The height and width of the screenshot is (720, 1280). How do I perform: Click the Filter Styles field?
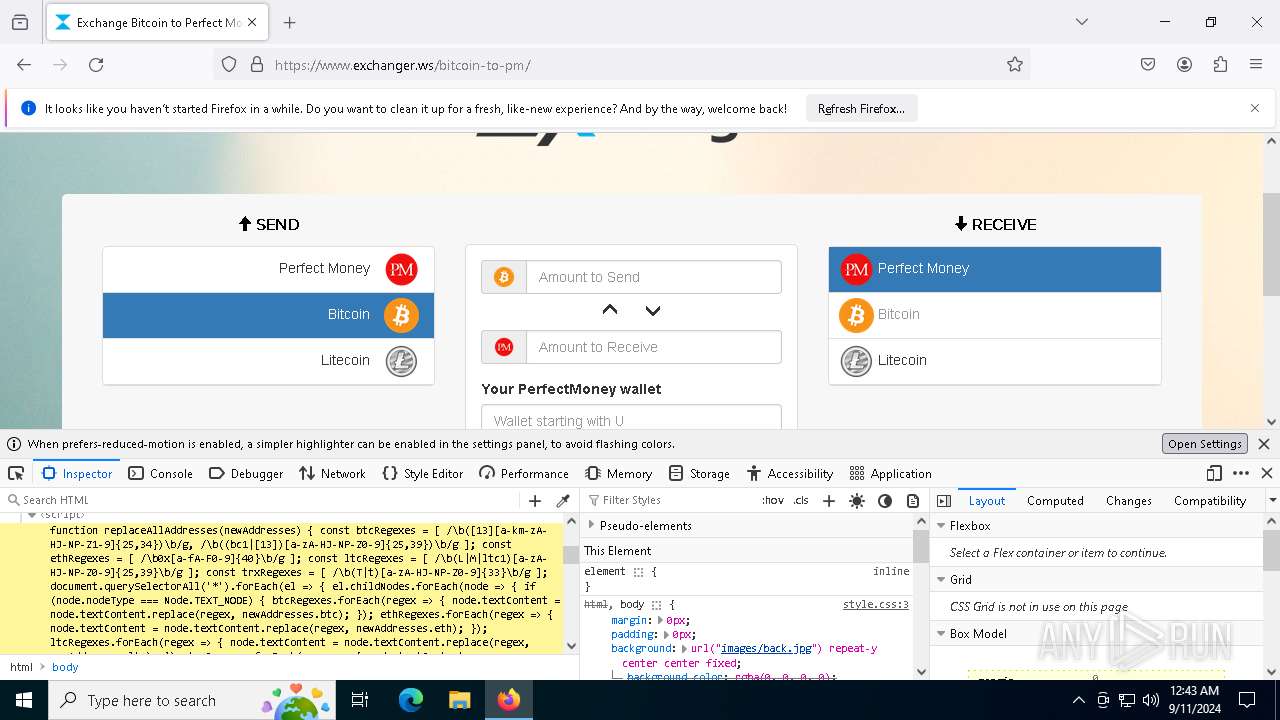(670, 500)
